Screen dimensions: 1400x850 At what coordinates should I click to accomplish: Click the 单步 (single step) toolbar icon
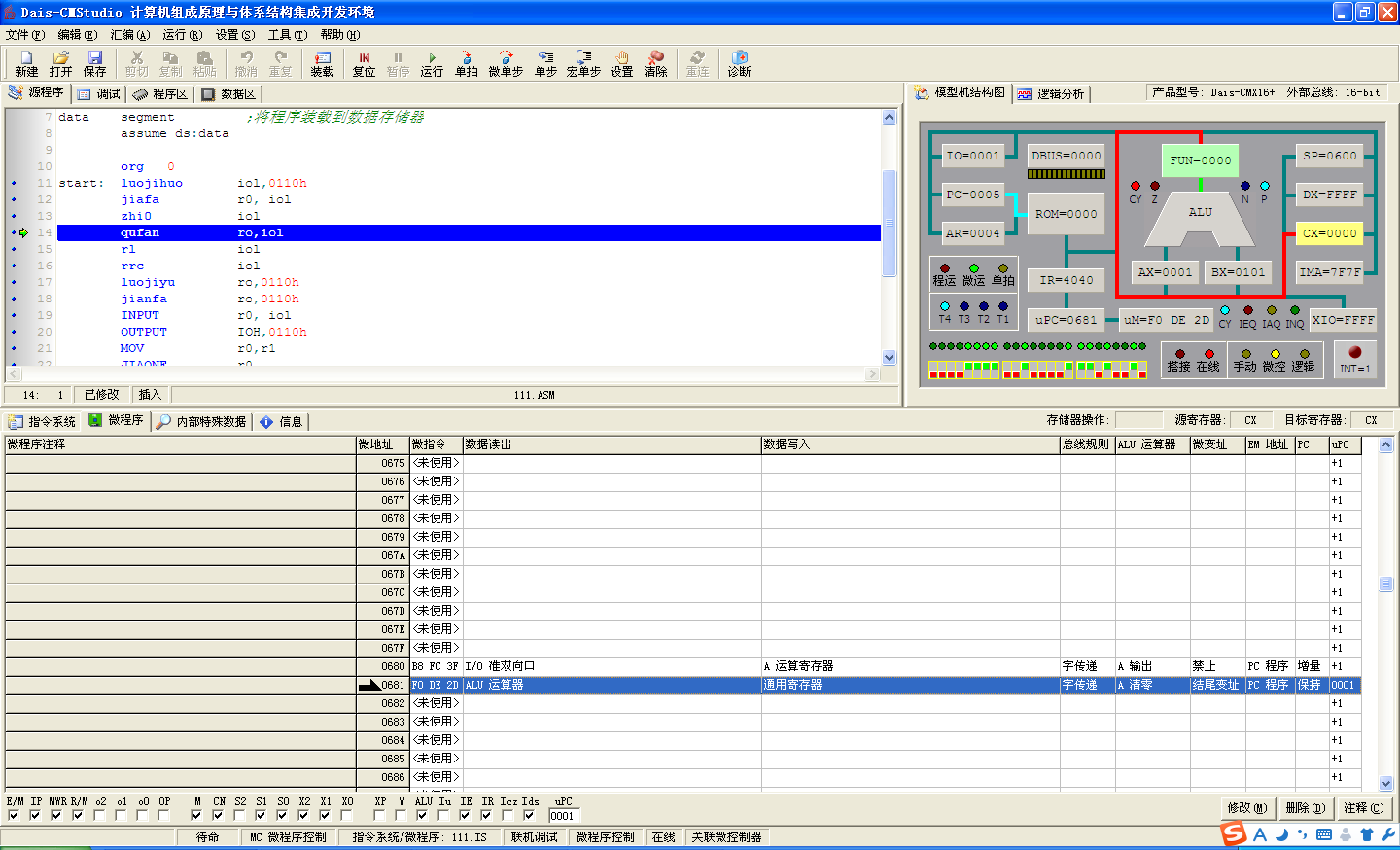(545, 64)
